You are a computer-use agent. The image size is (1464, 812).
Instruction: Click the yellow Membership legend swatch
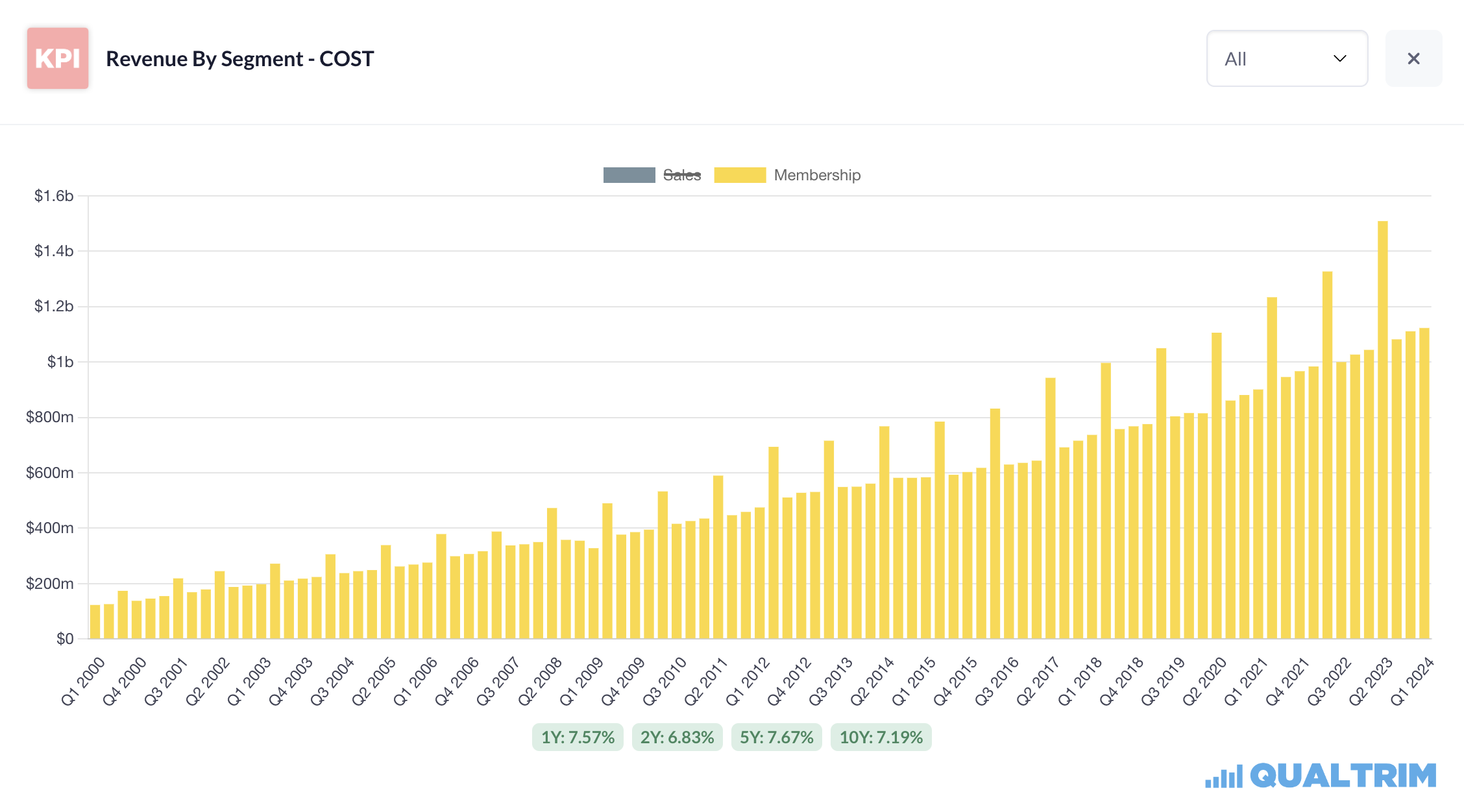pos(740,175)
